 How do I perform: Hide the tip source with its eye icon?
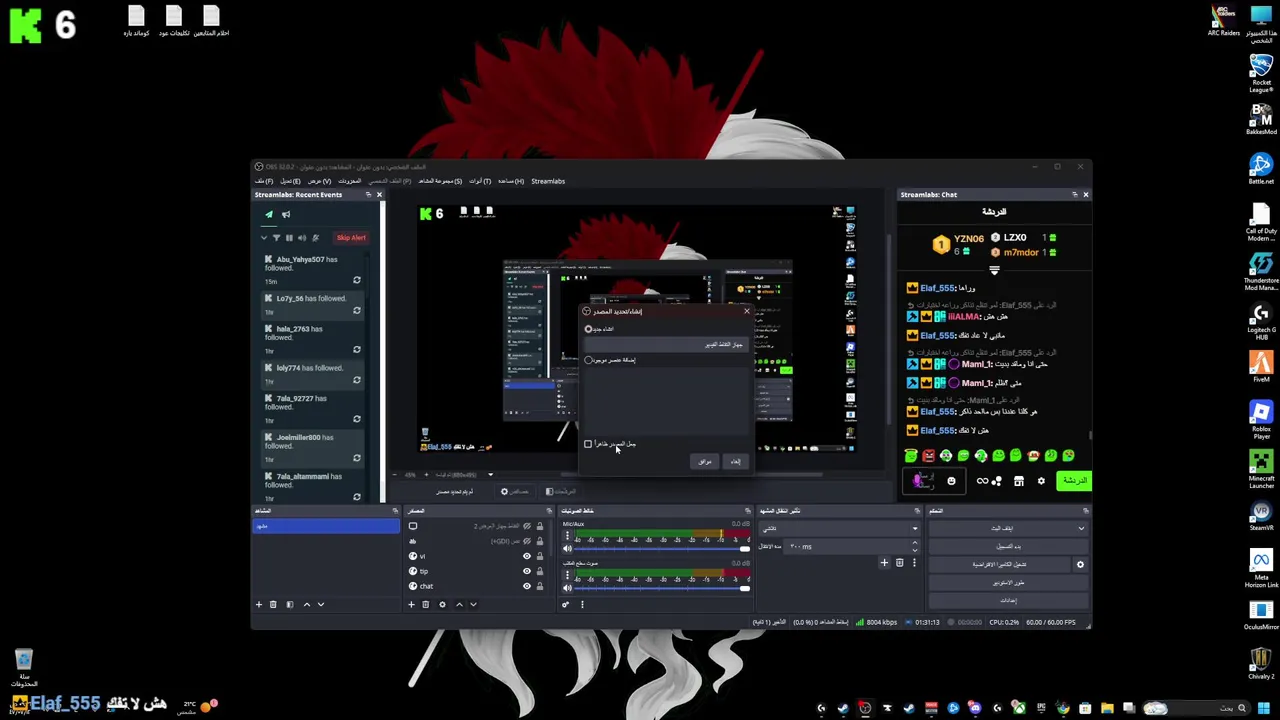[527, 571]
